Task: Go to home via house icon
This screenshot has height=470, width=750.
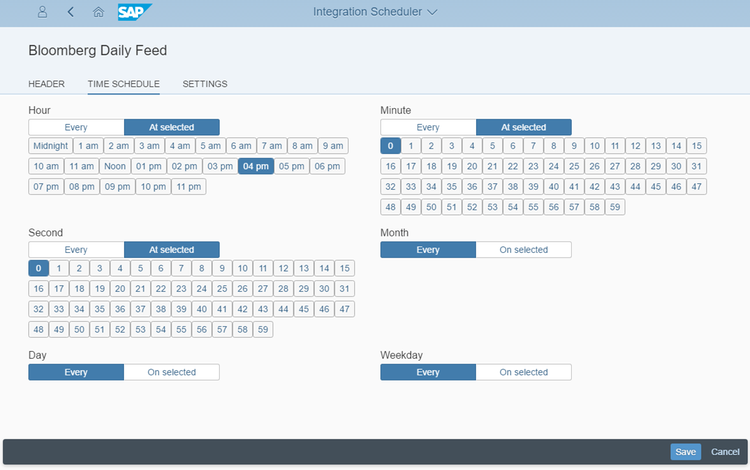Action: (x=98, y=12)
